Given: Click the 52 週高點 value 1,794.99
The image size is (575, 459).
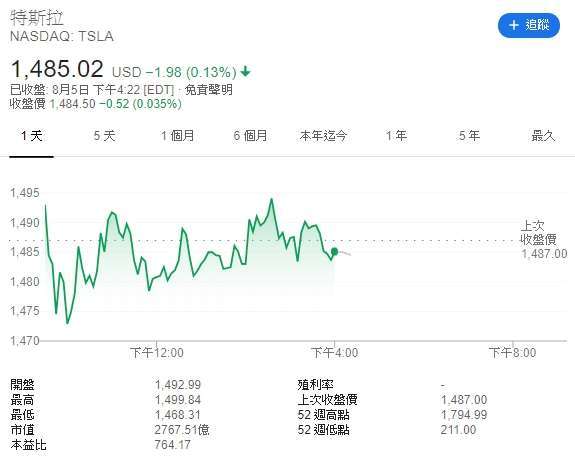Looking at the screenshot, I should 464,415.
